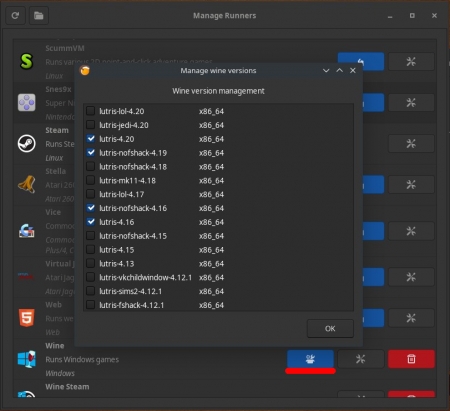Check the lutris-lol-4.17 box
450x411 pixels.
coord(90,194)
